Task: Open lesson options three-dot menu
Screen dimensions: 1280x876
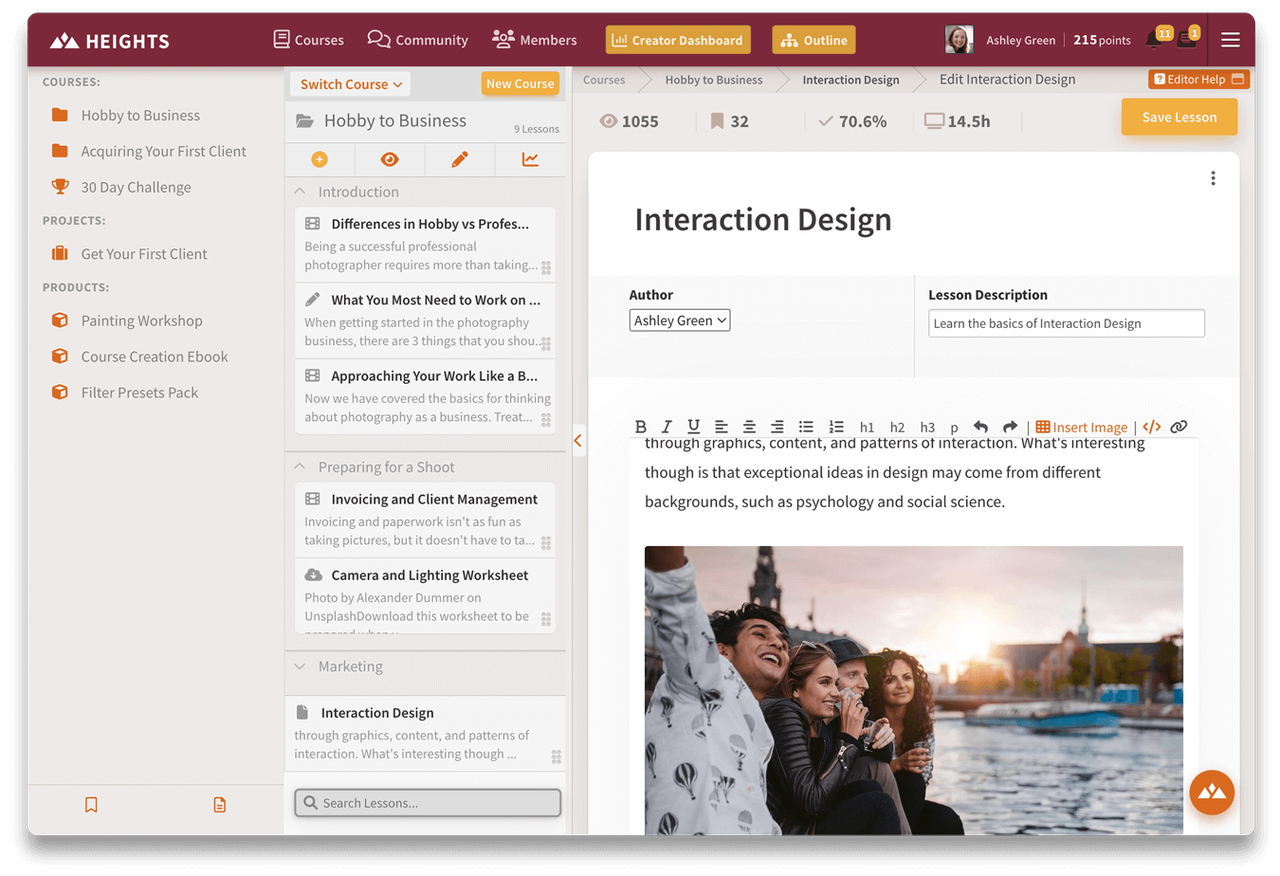Action: point(1213,178)
